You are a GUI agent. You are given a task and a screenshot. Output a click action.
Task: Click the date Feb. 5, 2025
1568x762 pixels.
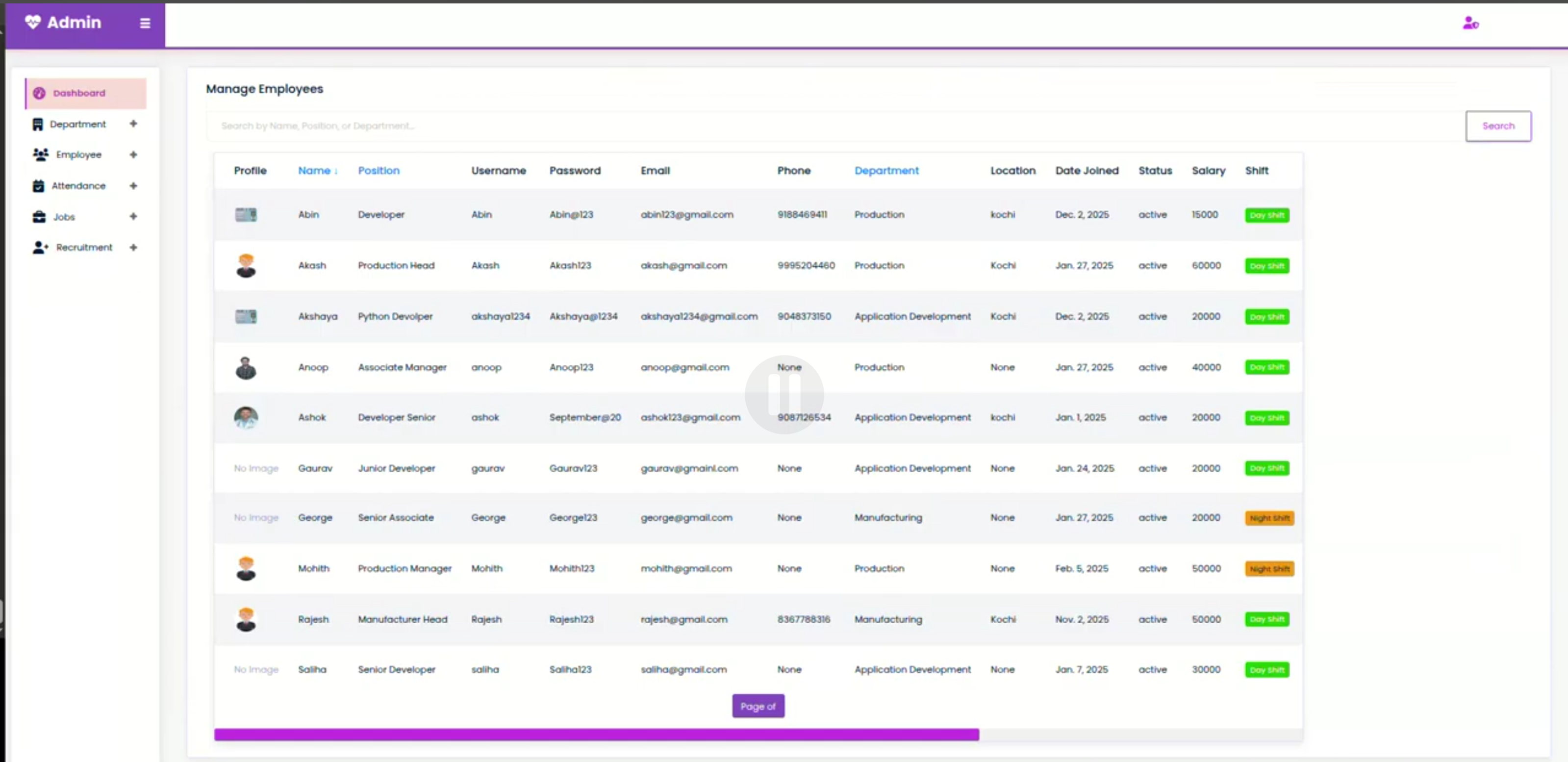pyautogui.click(x=1082, y=568)
